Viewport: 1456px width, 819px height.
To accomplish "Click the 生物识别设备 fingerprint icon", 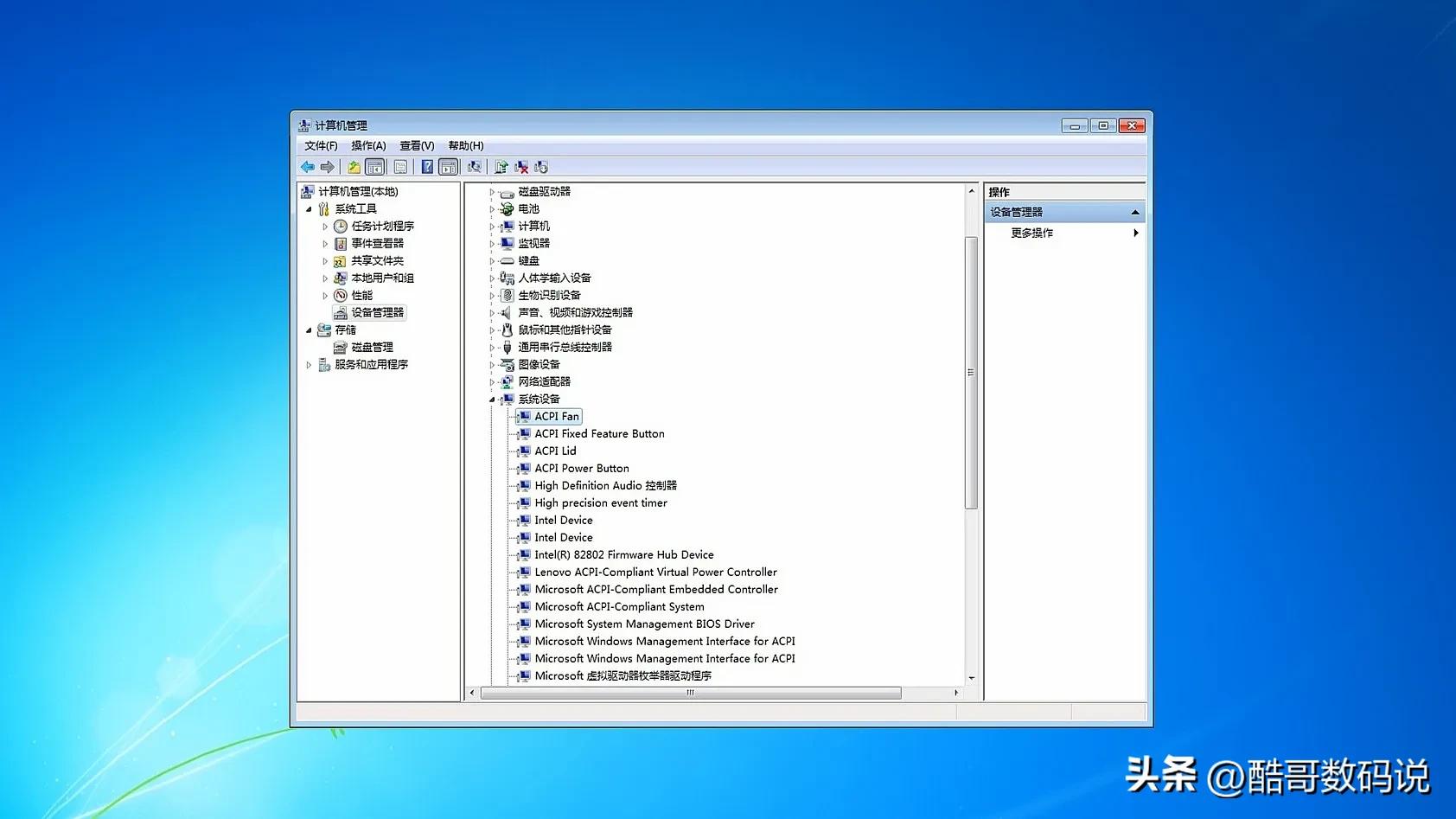I will (508, 295).
